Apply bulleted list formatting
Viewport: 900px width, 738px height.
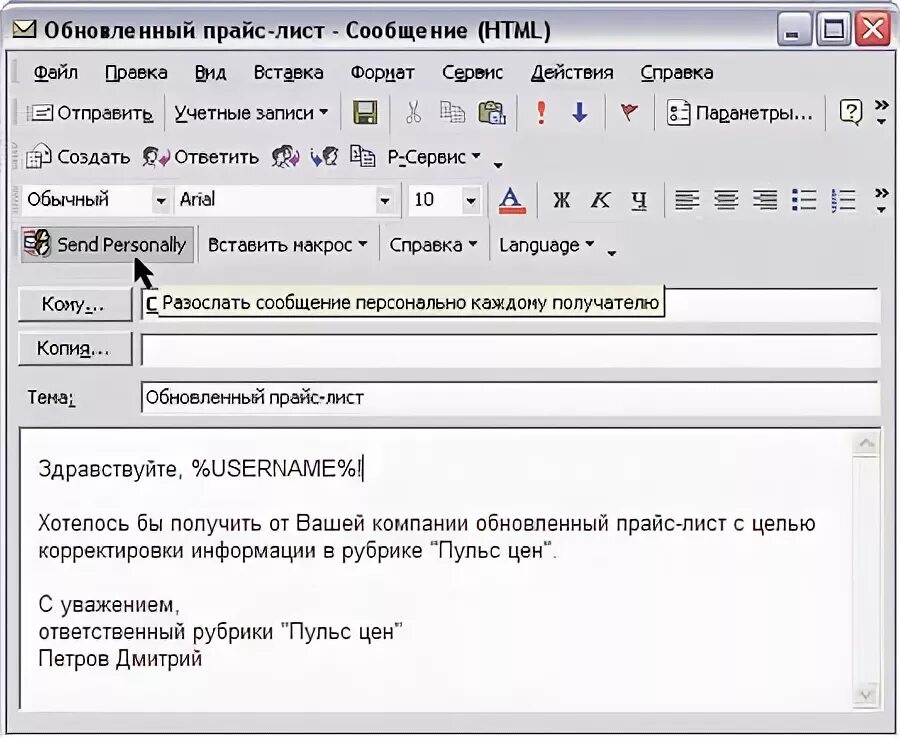click(x=804, y=200)
